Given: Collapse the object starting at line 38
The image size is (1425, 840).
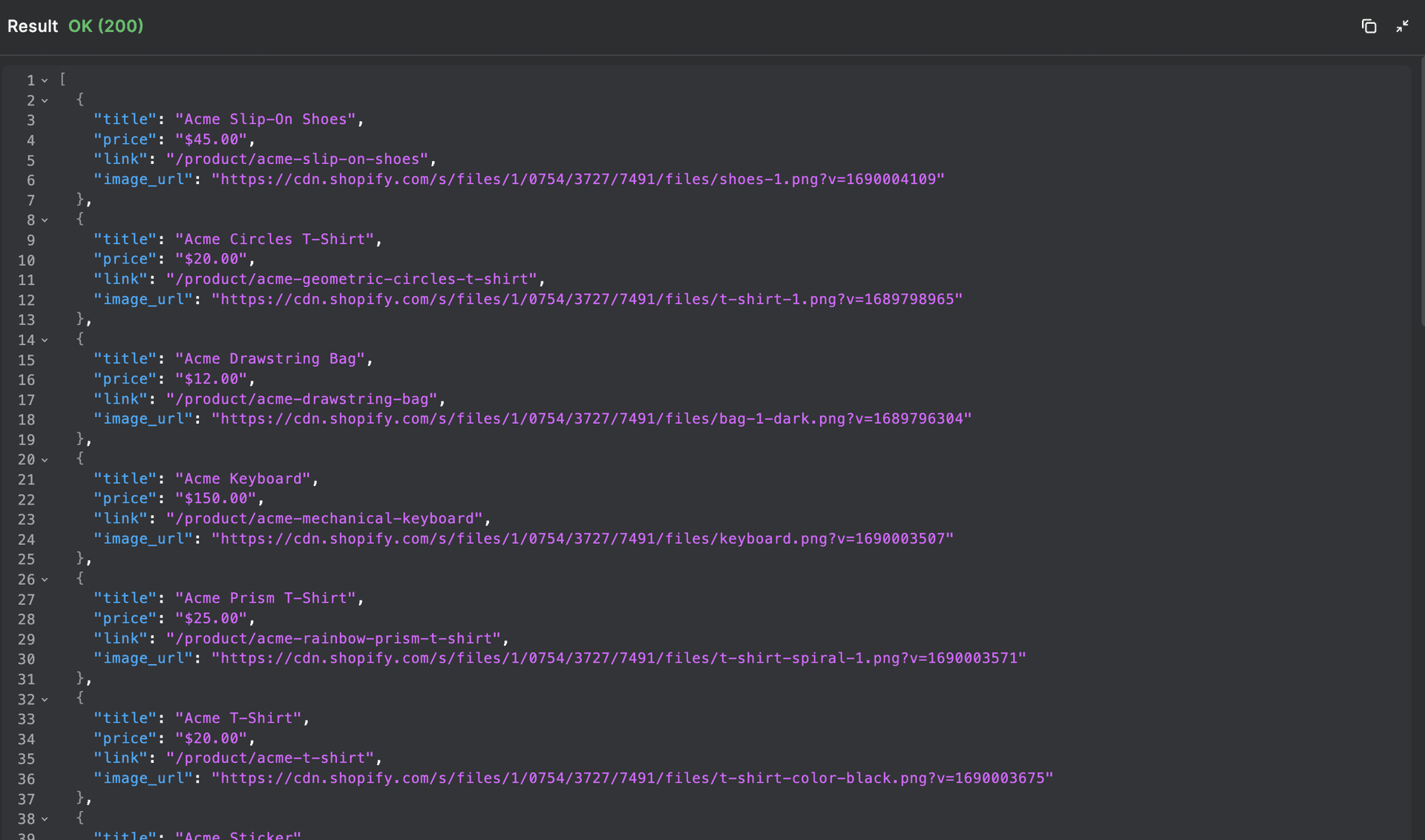Looking at the screenshot, I should point(45,818).
